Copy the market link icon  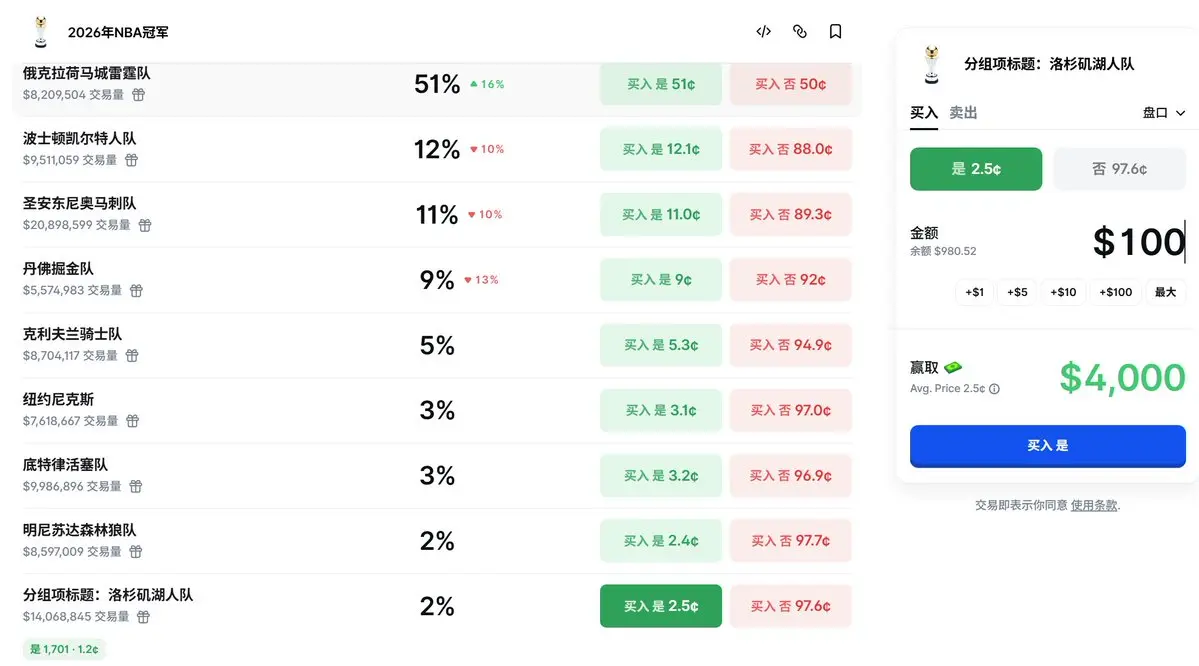coord(799,32)
